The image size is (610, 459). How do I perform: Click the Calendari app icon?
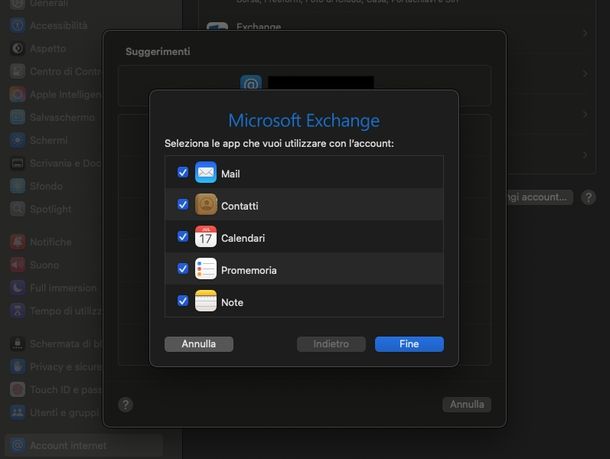pos(206,237)
